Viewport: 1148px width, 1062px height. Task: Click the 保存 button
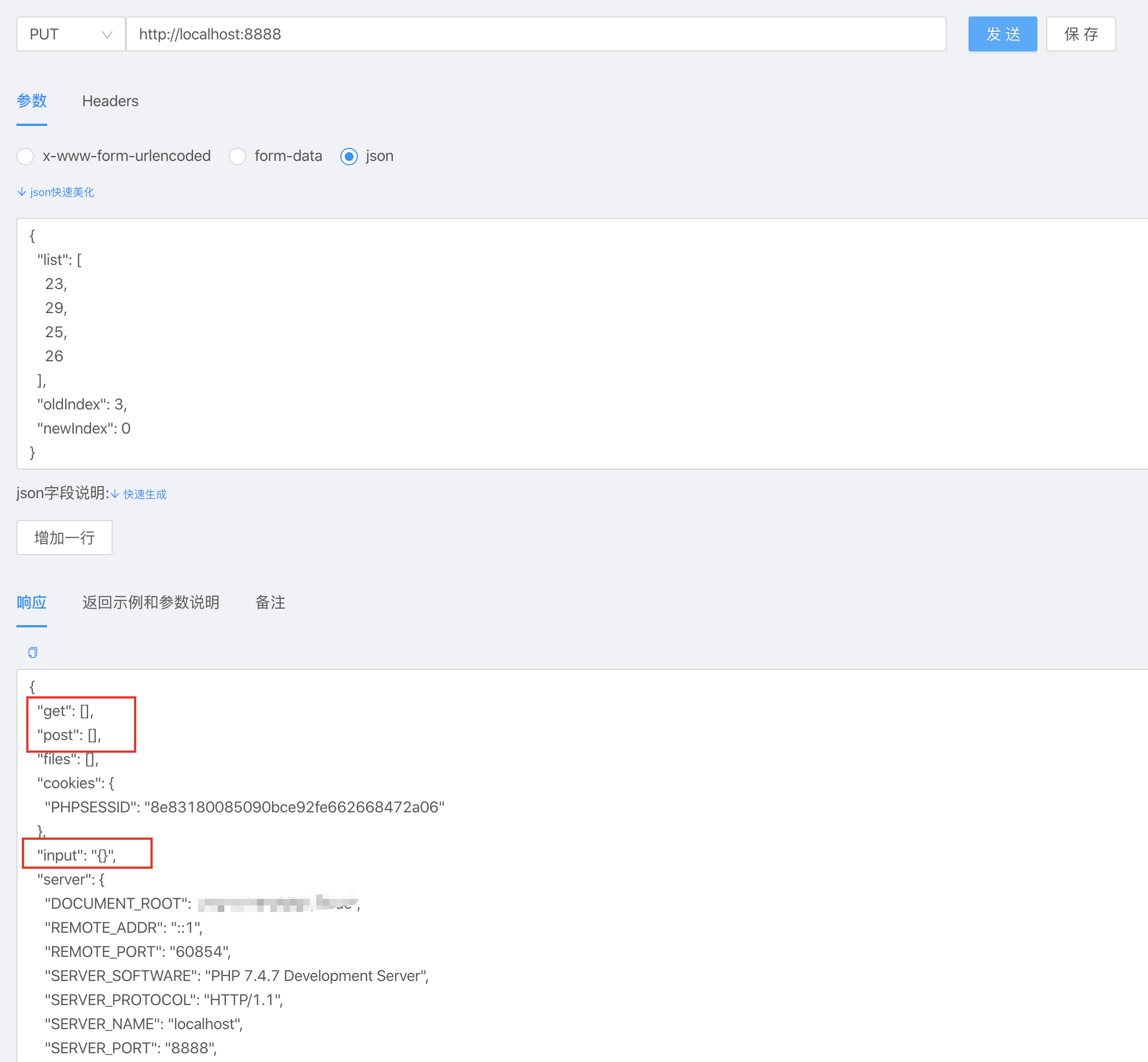coord(1081,34)
